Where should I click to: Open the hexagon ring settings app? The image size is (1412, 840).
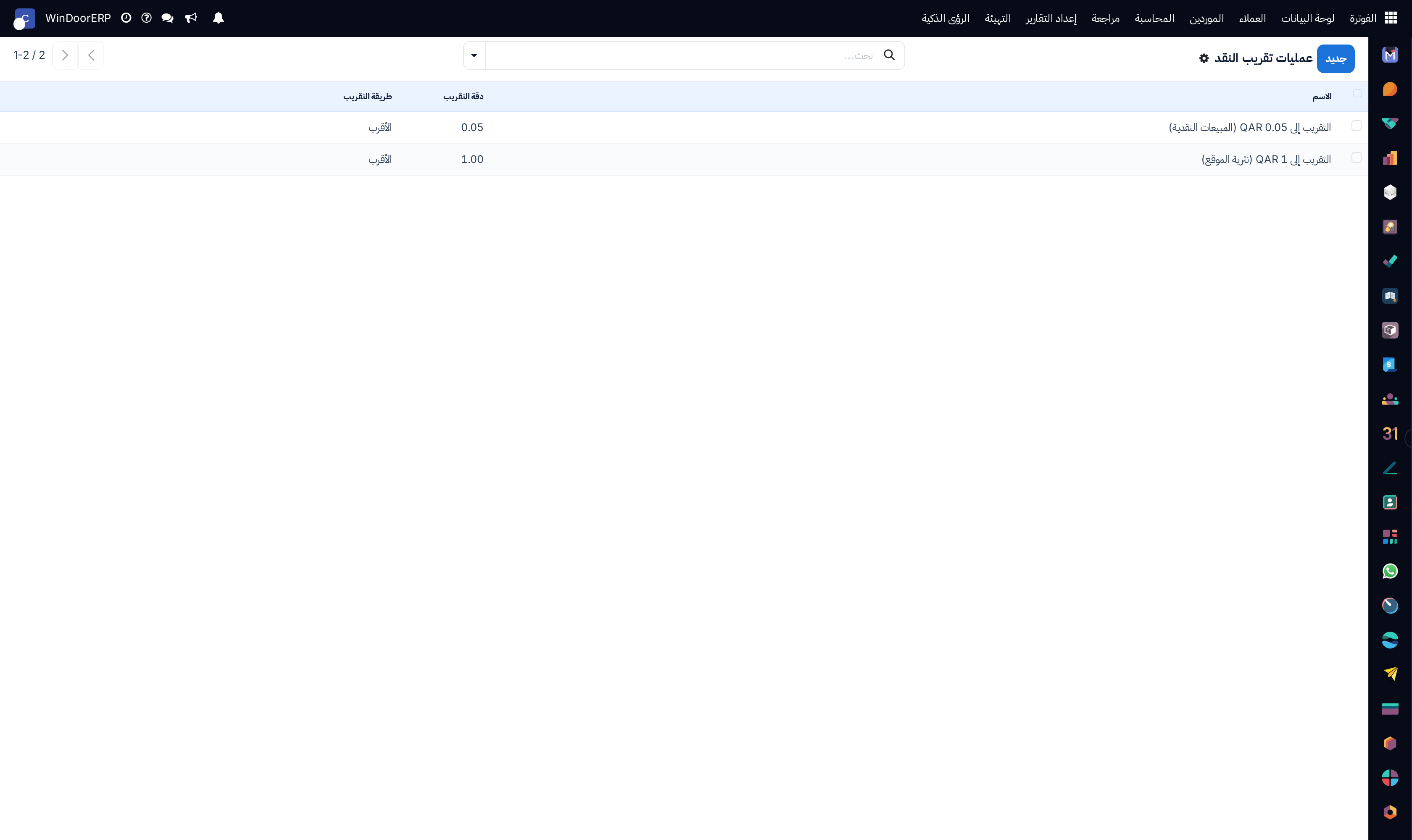click(x=1390, y=812)
